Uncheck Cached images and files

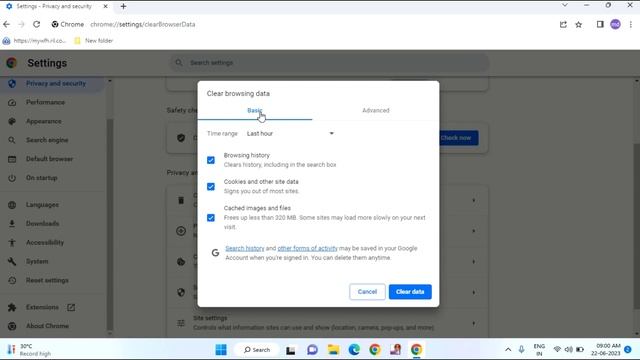(x=211, y=218)
